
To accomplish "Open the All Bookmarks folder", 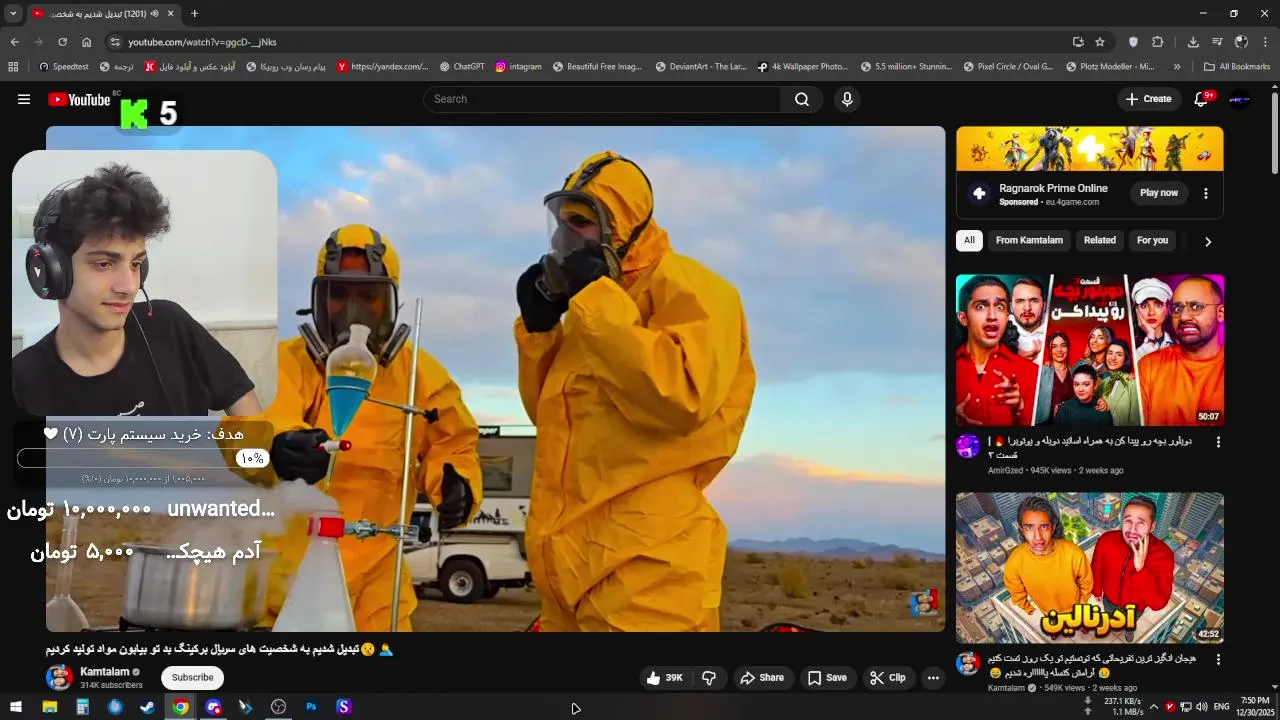I will pyautogui.click(x=1237, y=67).
